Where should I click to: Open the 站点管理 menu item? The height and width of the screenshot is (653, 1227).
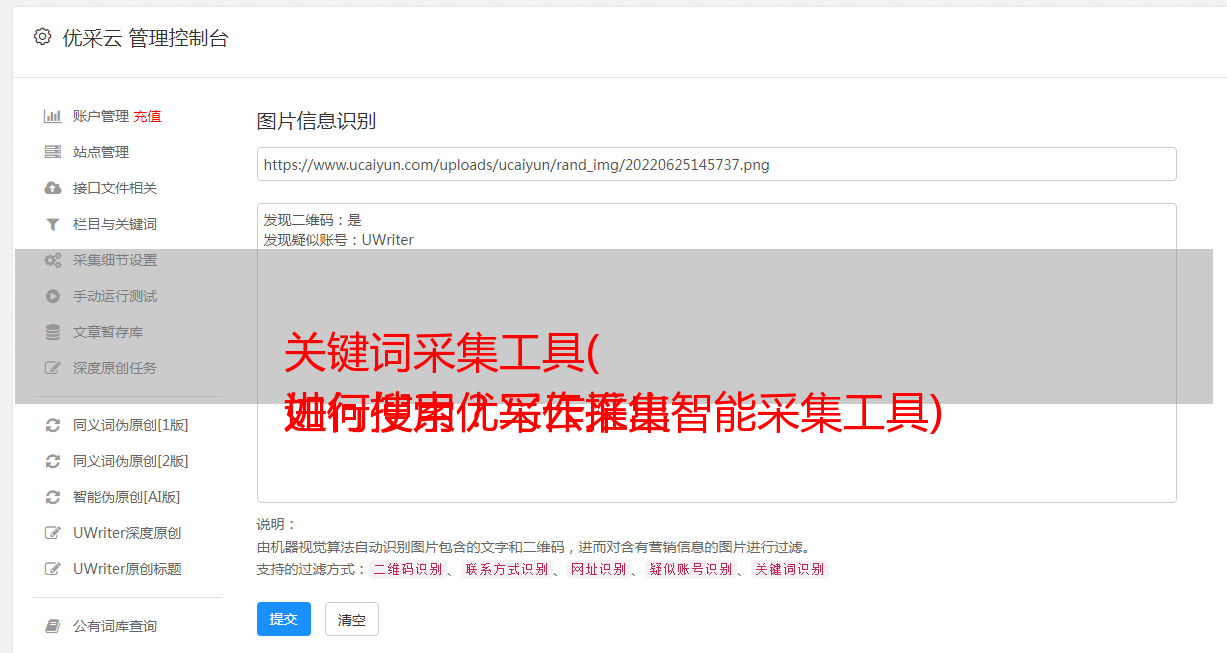tap(101, 152)
